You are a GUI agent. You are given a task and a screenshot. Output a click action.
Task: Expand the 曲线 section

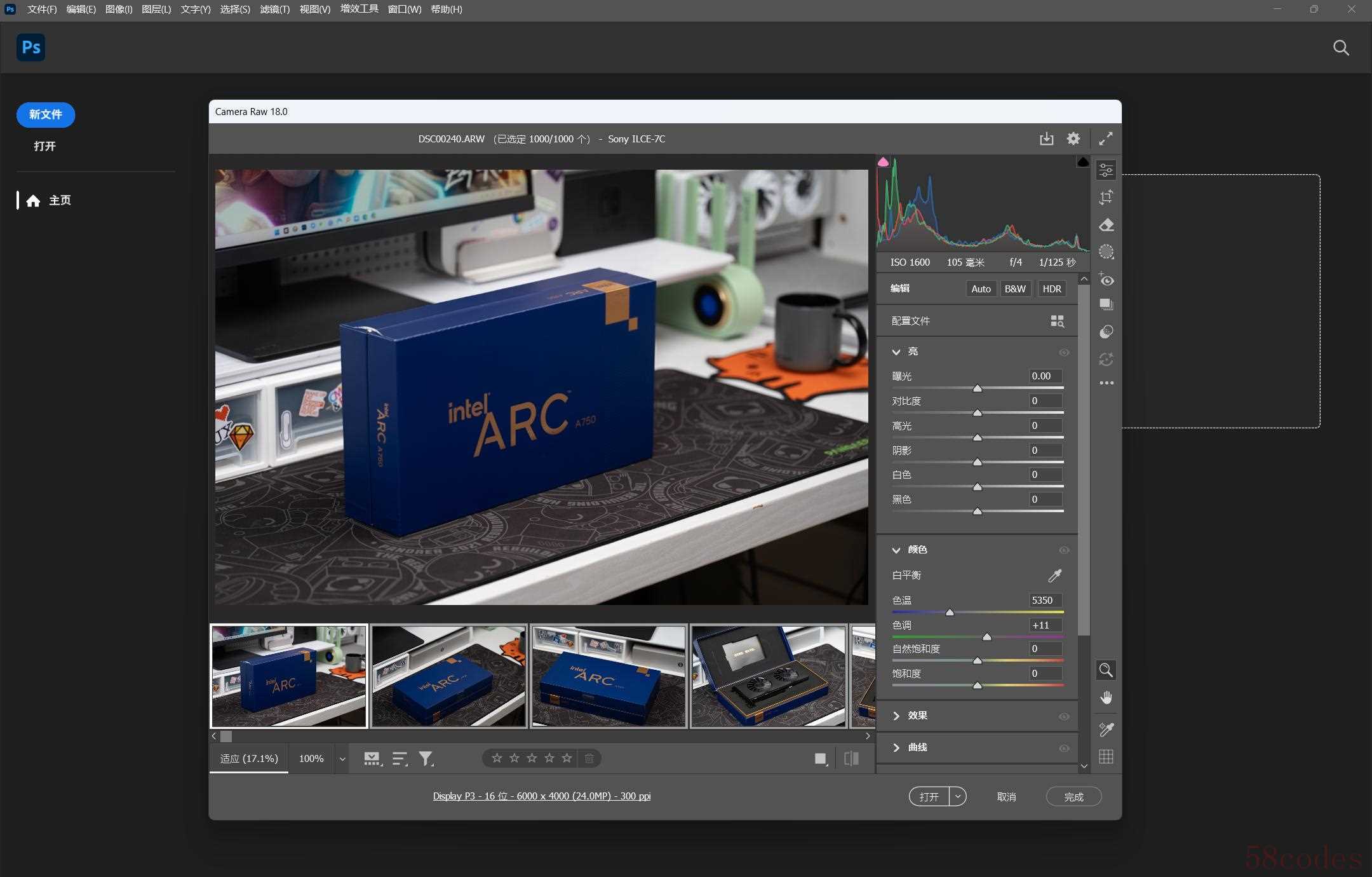[896, 748]
